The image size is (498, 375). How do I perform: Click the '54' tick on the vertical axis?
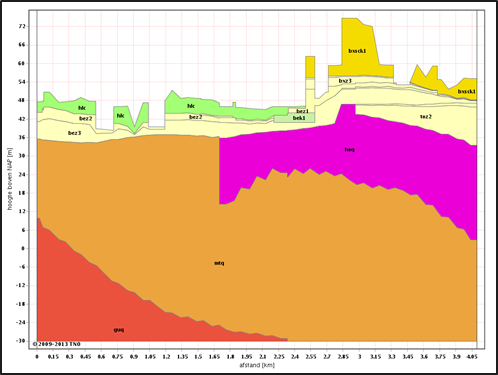click(22, 82)
